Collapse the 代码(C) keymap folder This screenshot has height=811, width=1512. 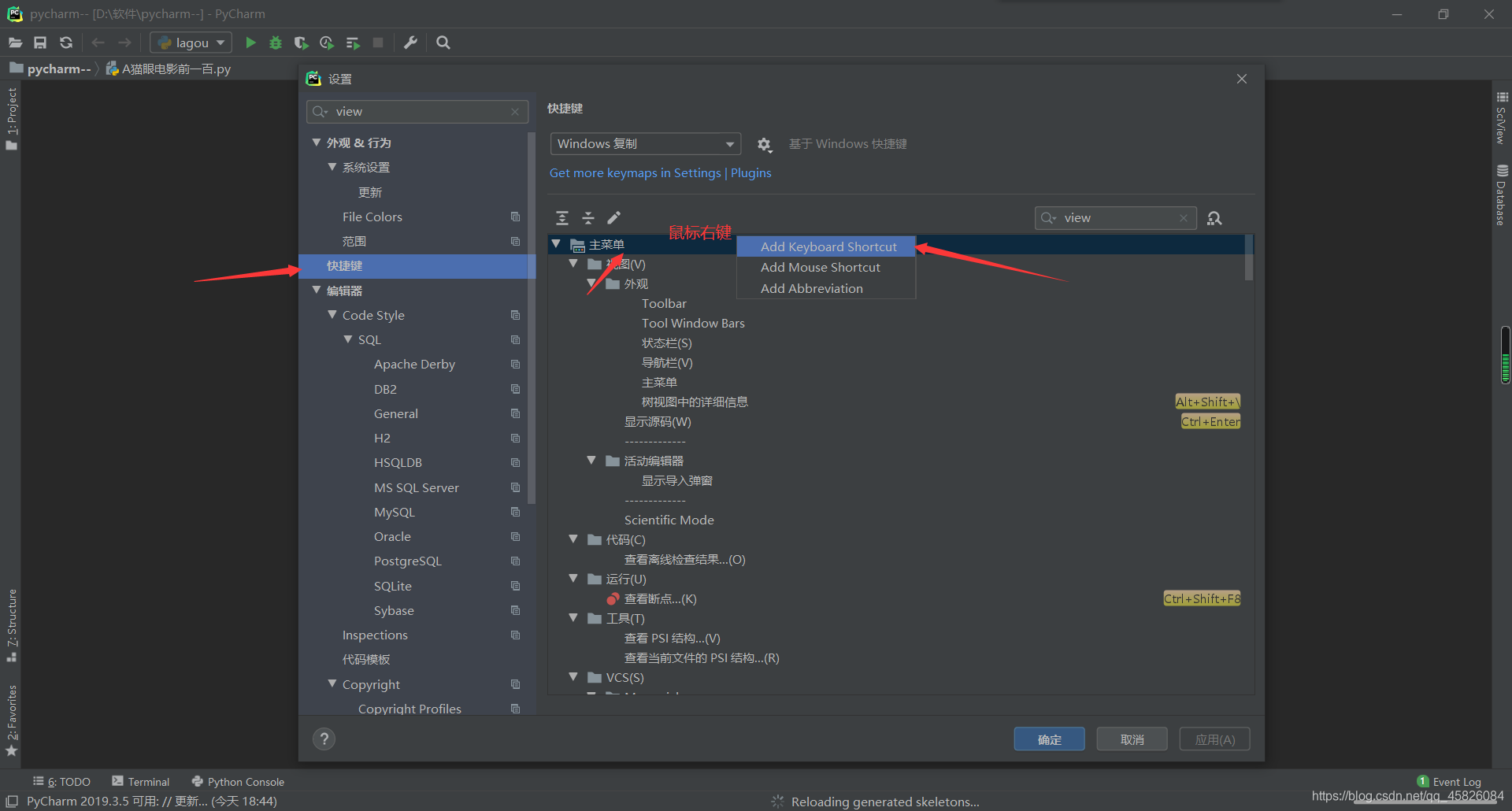(x=574, y=539)
